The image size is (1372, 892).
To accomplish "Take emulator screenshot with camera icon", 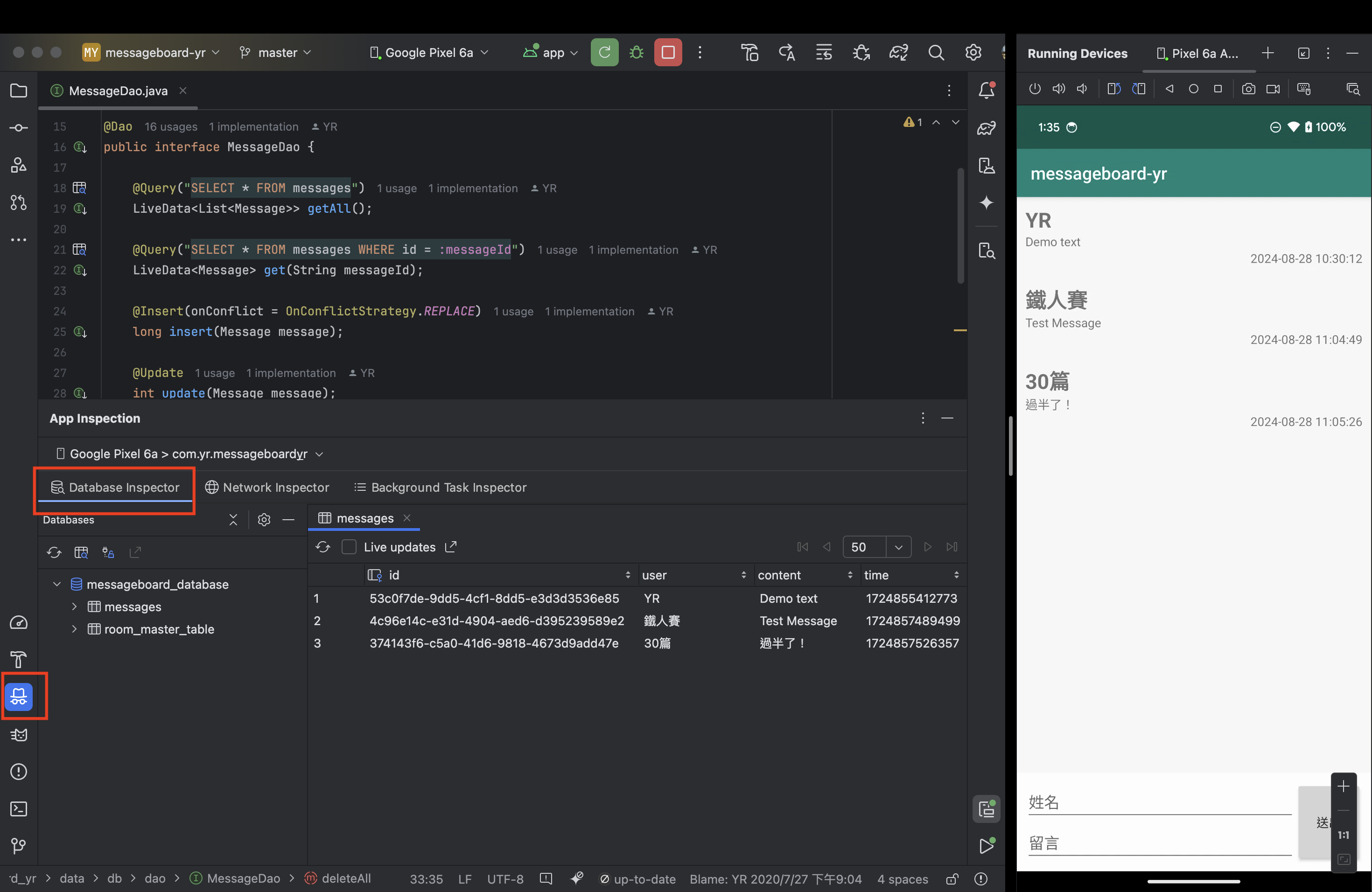I will click(1248, 89).
